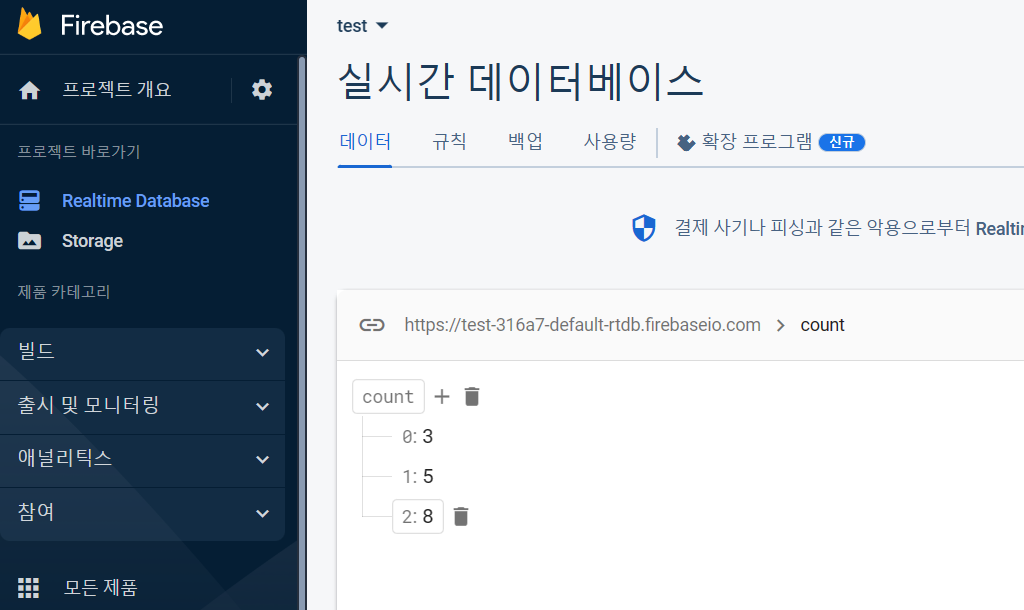The image size is (1024, 610).
Task: Click the shield security icon in banner
Action: tap(644, 228)
